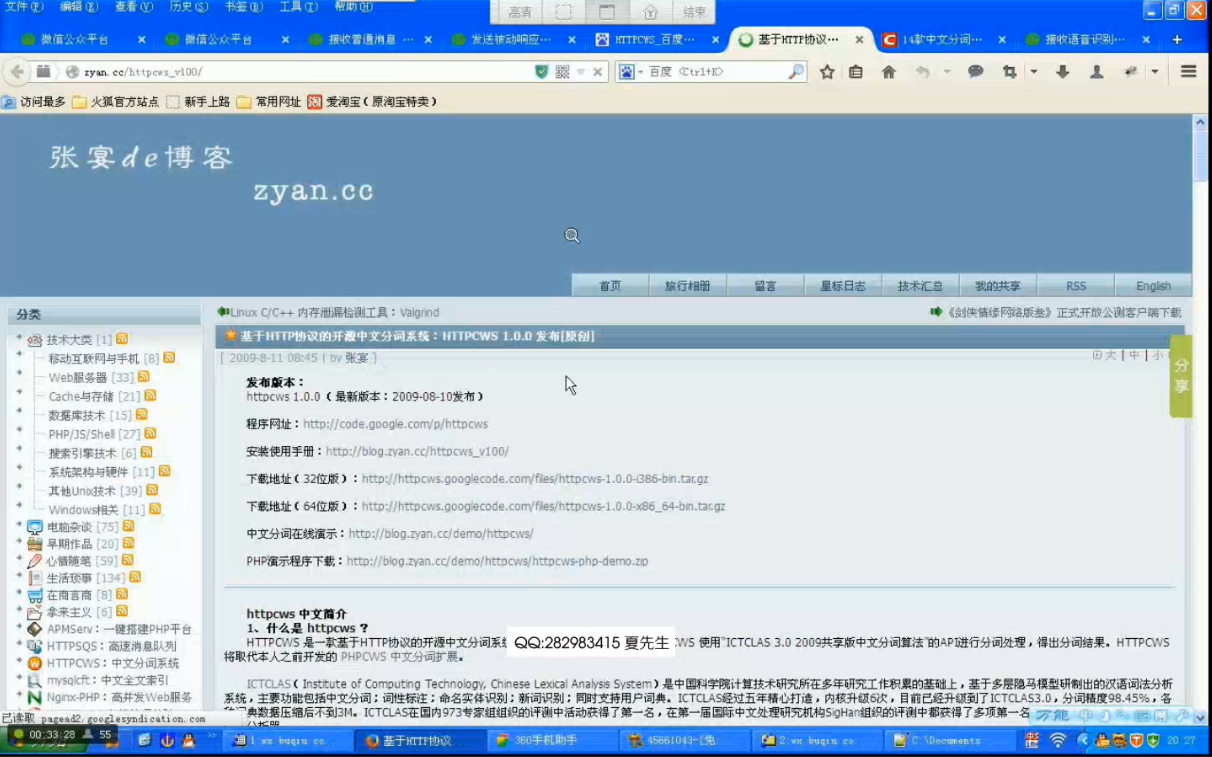Open the 历史 menu
The height and width of the screenshot is (757, 1212).
[x=188, y=7]
